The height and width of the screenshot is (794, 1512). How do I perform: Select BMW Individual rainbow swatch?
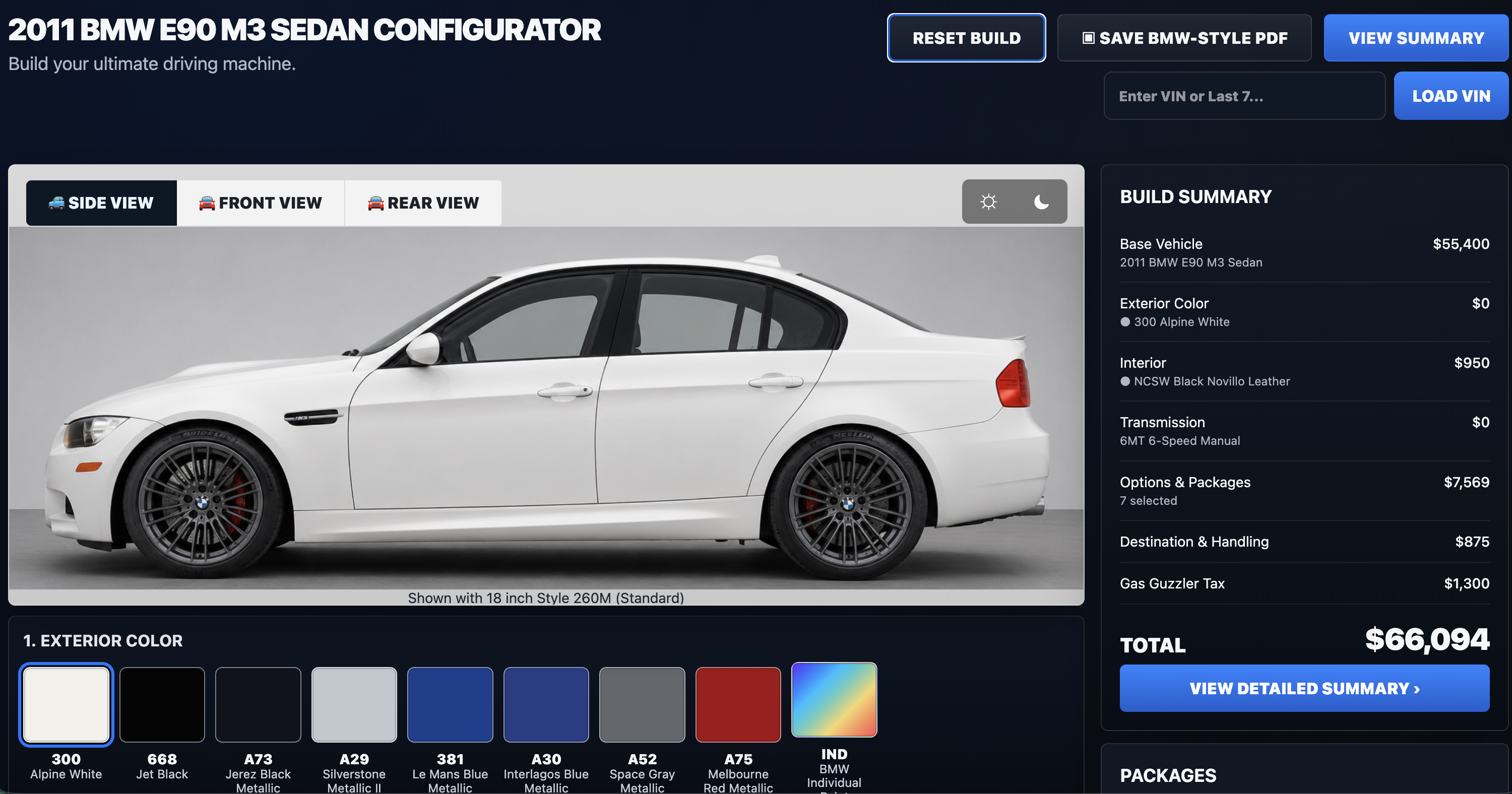click(834, 699)
